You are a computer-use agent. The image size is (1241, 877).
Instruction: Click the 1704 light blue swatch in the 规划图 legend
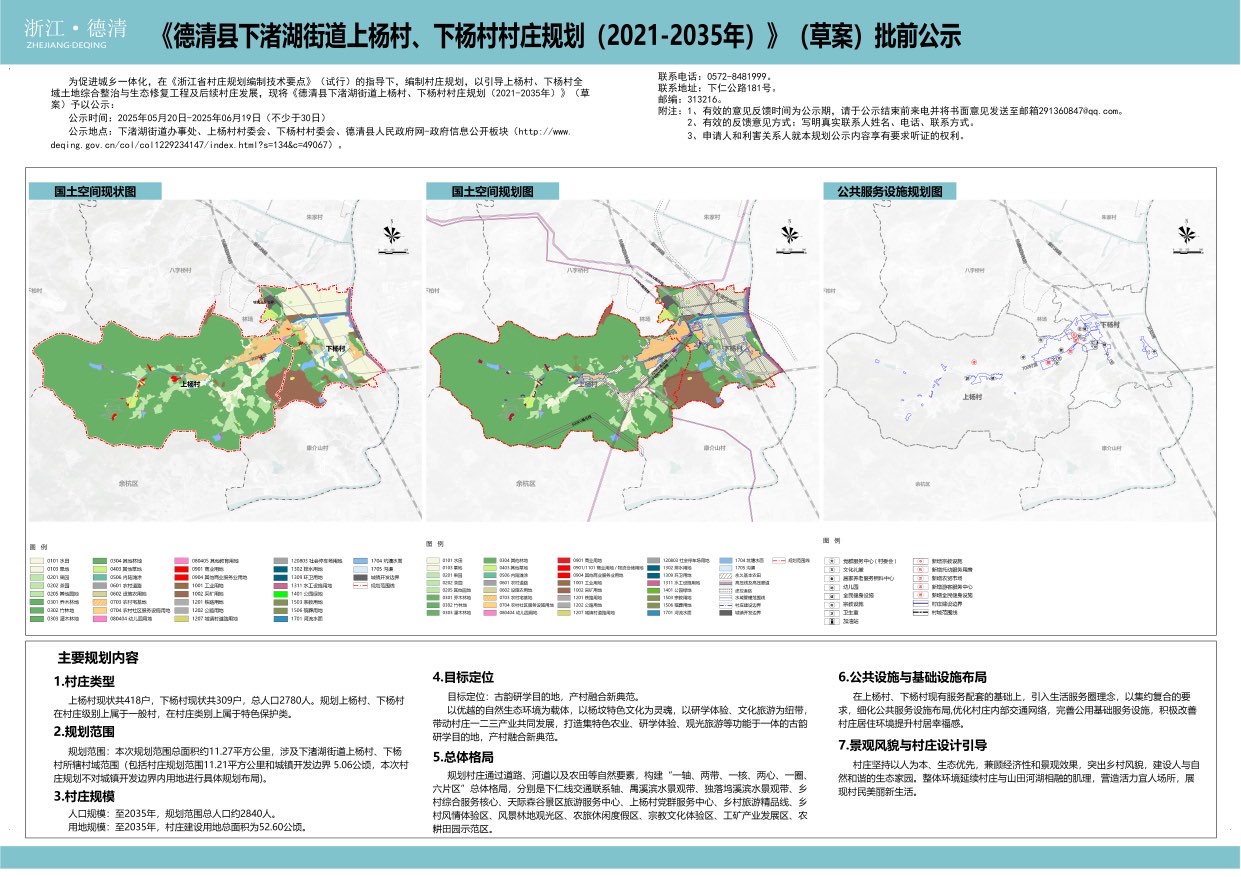point(725,560)
